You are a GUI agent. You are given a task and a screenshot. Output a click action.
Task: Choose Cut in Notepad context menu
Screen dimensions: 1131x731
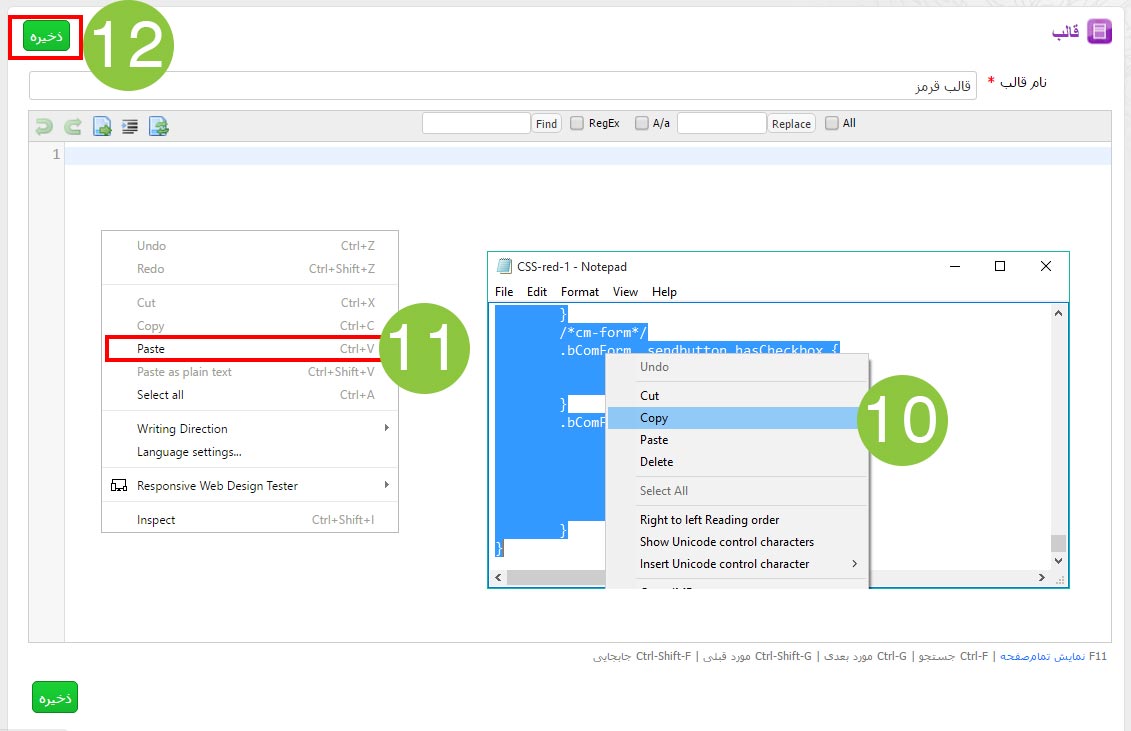pos(737,395)
